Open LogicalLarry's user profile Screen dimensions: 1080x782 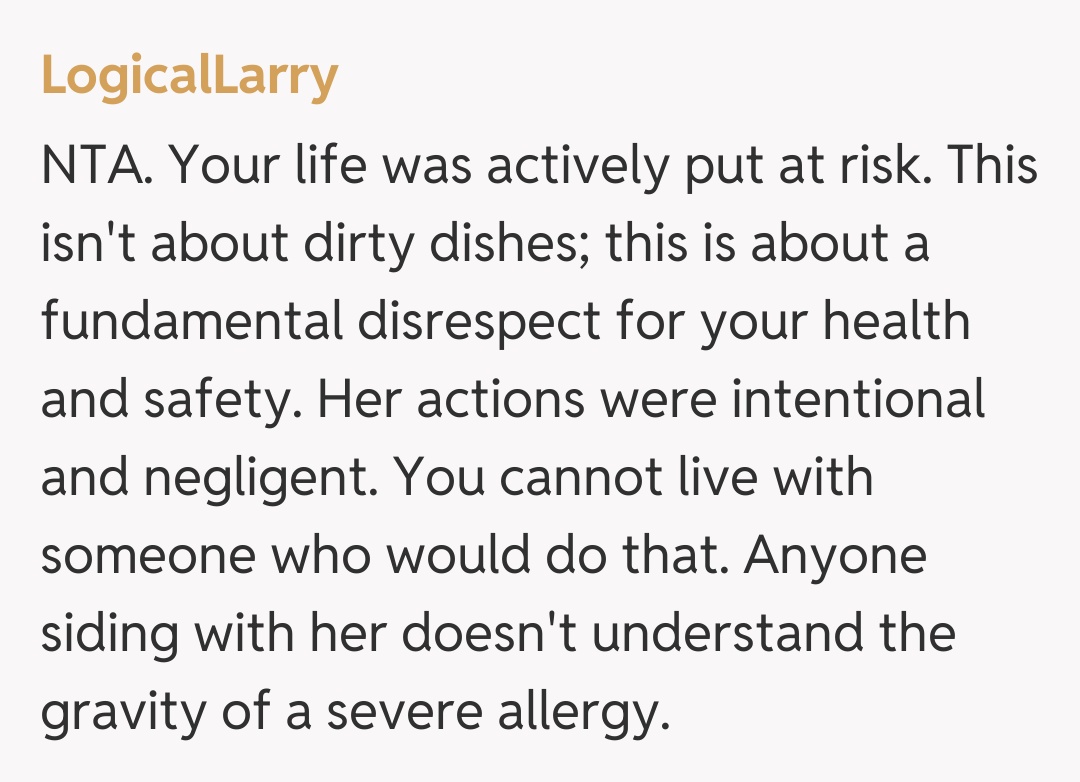coord(190,76)
